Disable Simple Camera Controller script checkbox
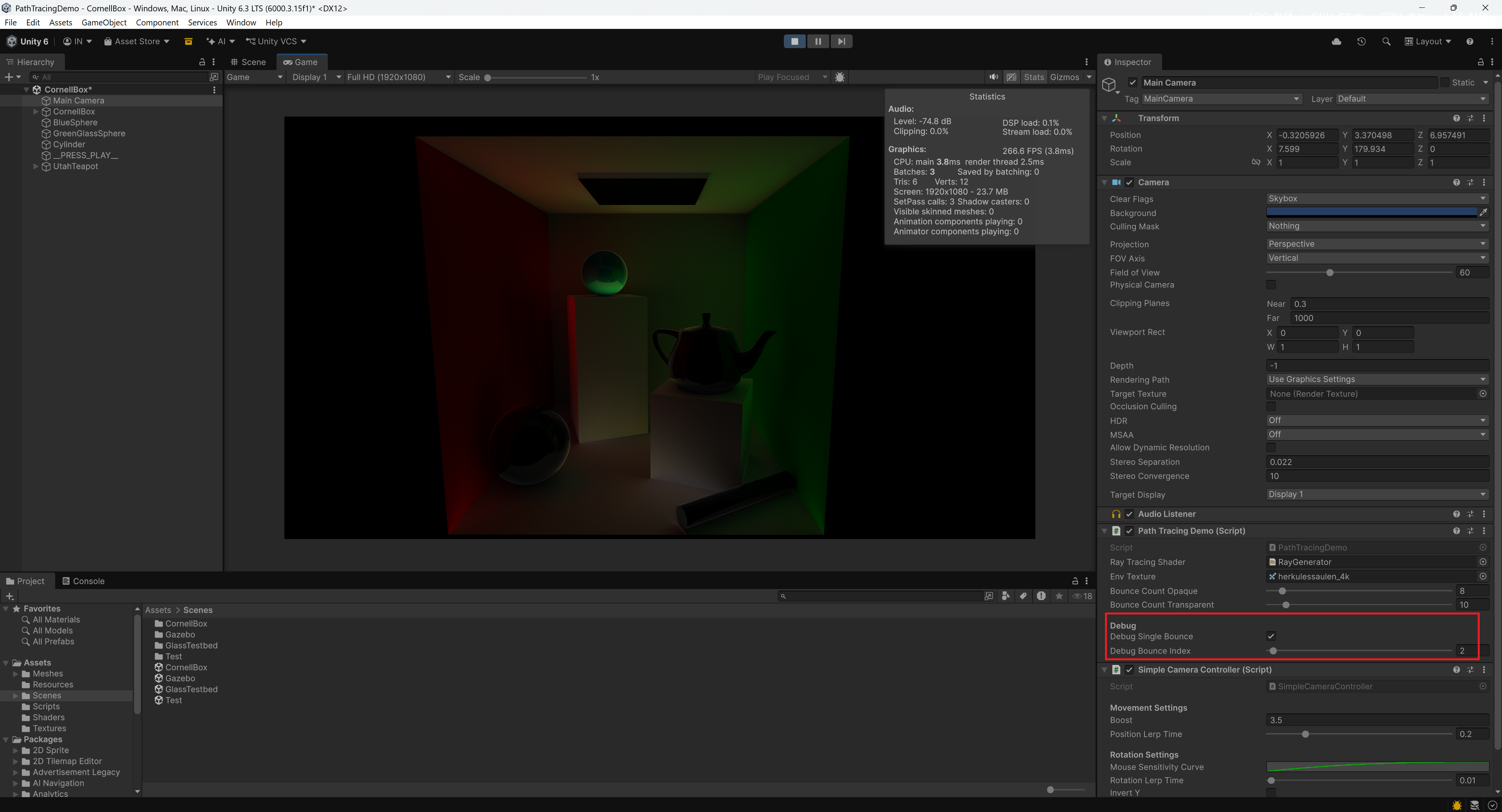 1129,670
